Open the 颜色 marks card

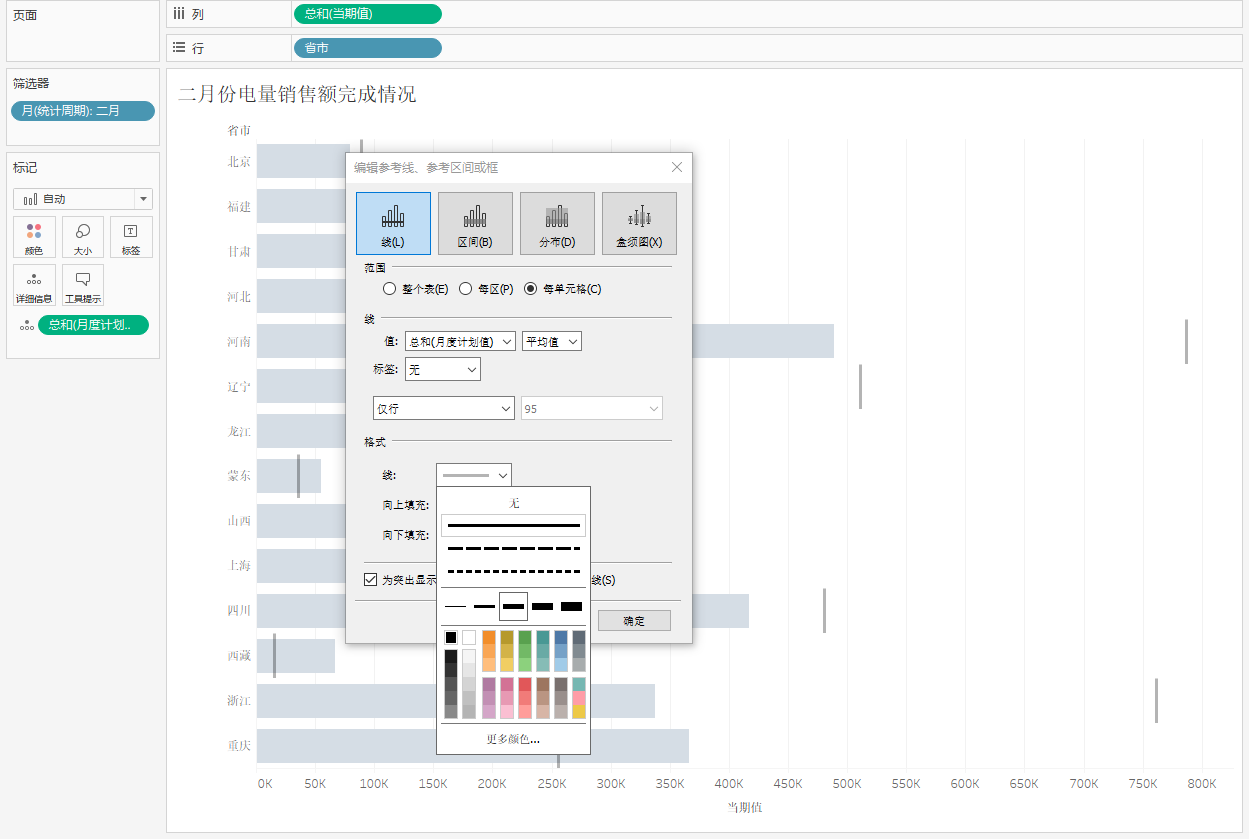34,238
